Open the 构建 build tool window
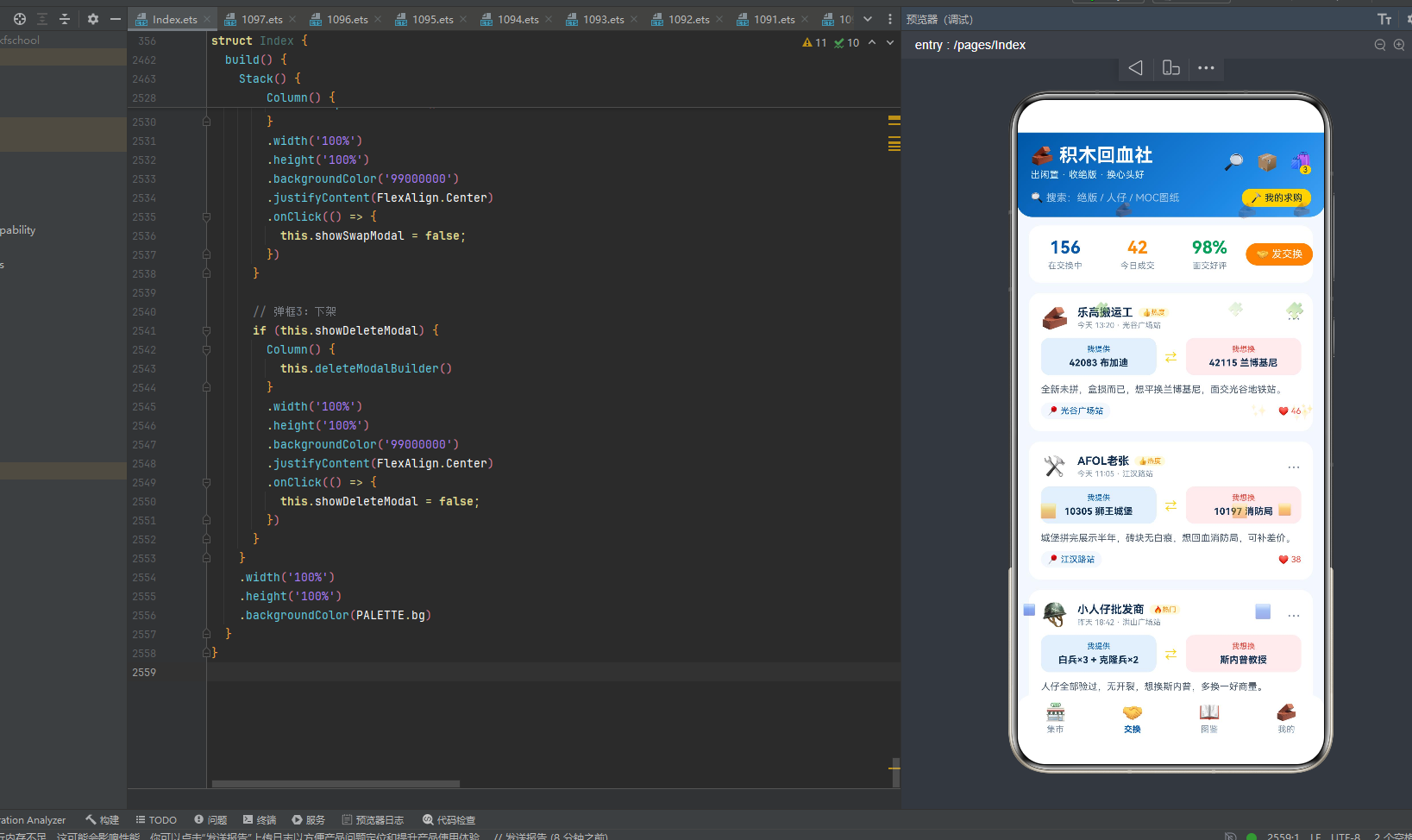 (x=103, y=820)
